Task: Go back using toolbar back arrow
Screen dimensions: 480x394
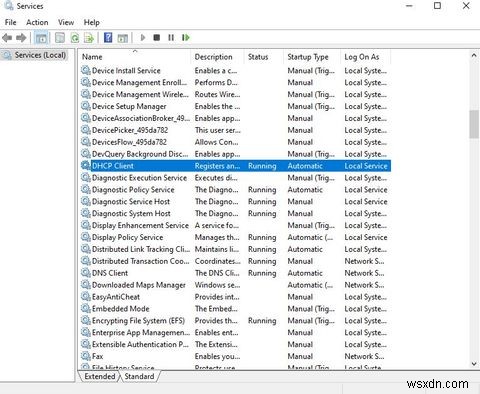Action: (7, 38)
